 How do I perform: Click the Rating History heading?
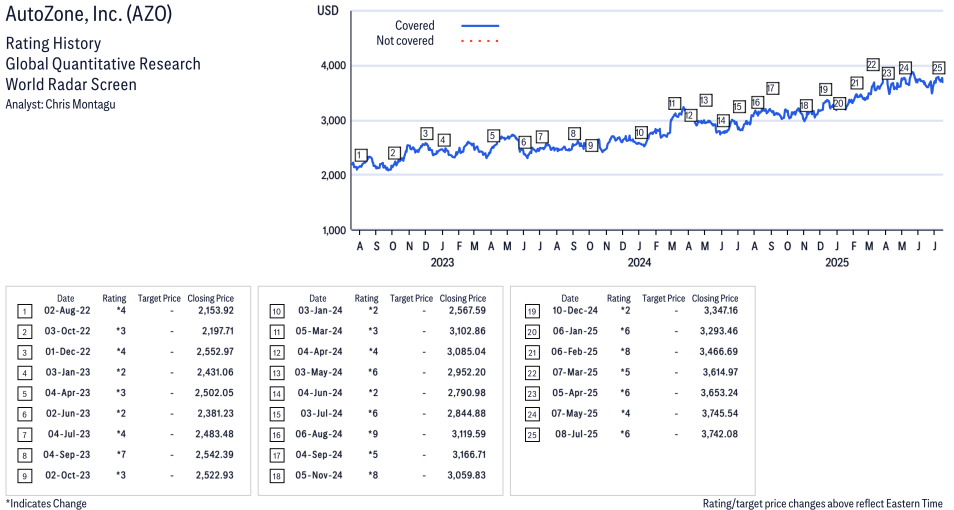click(54, 43)
